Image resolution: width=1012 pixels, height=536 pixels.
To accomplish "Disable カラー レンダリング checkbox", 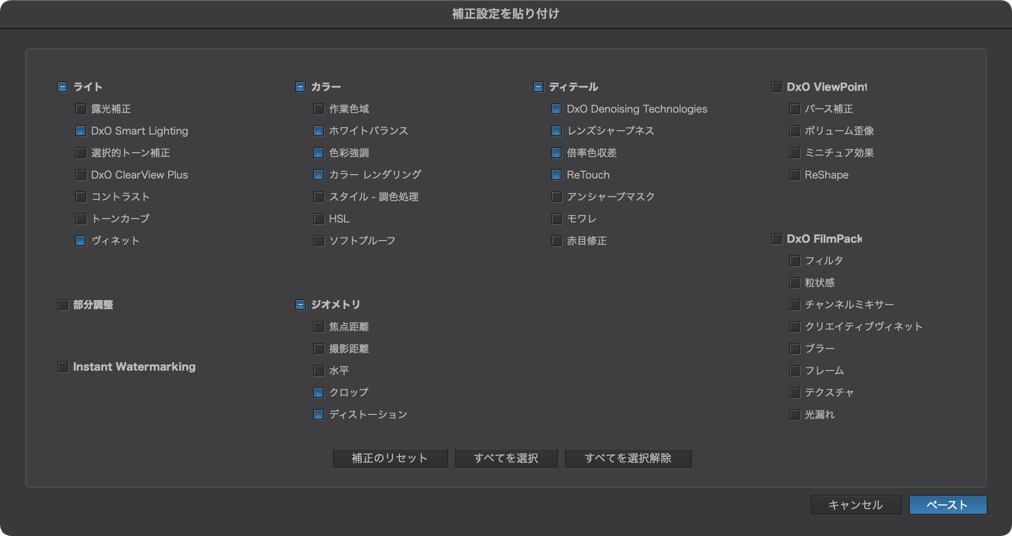I will (318, 175).
